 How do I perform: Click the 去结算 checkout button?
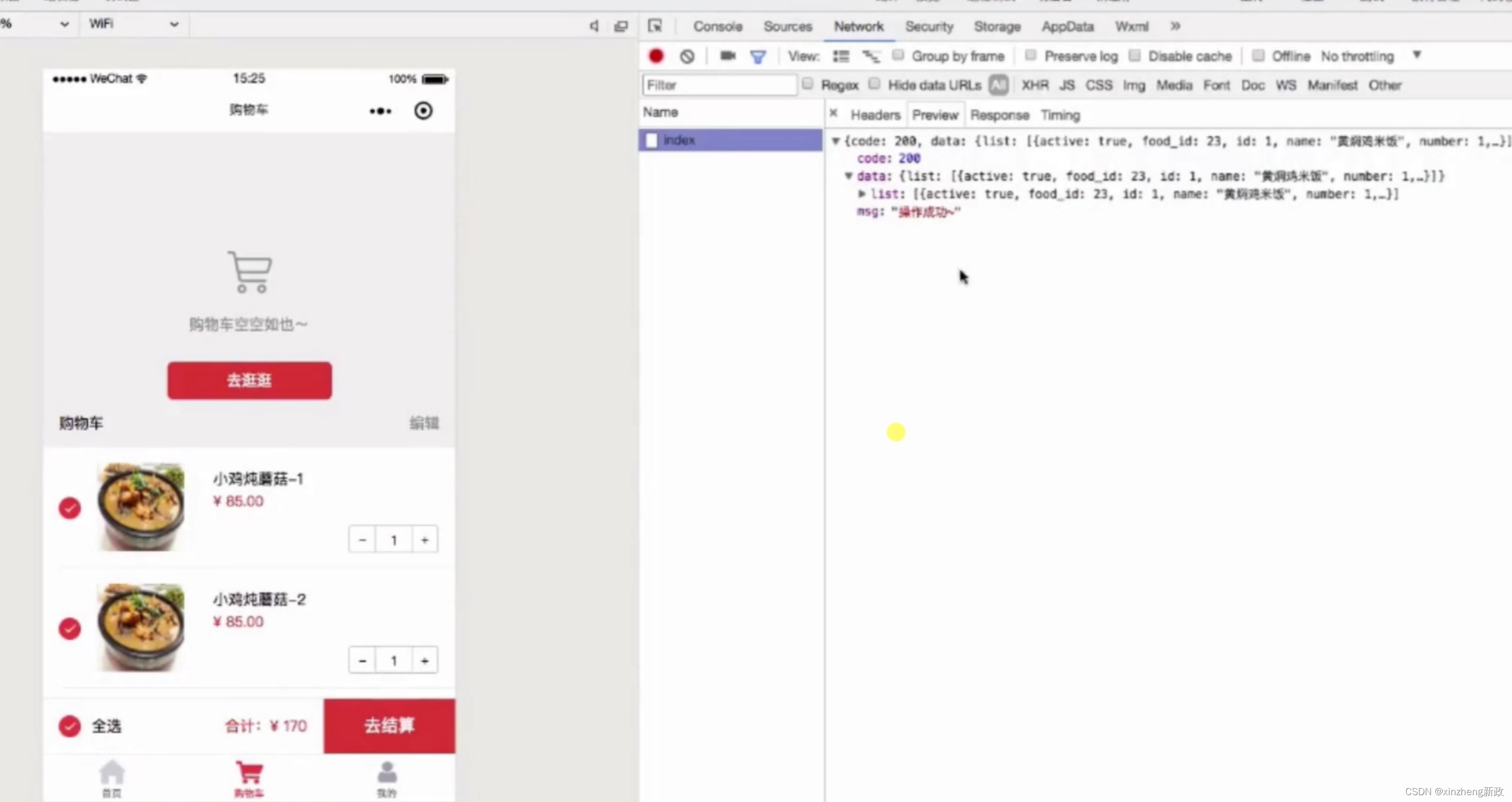(389, 726)
